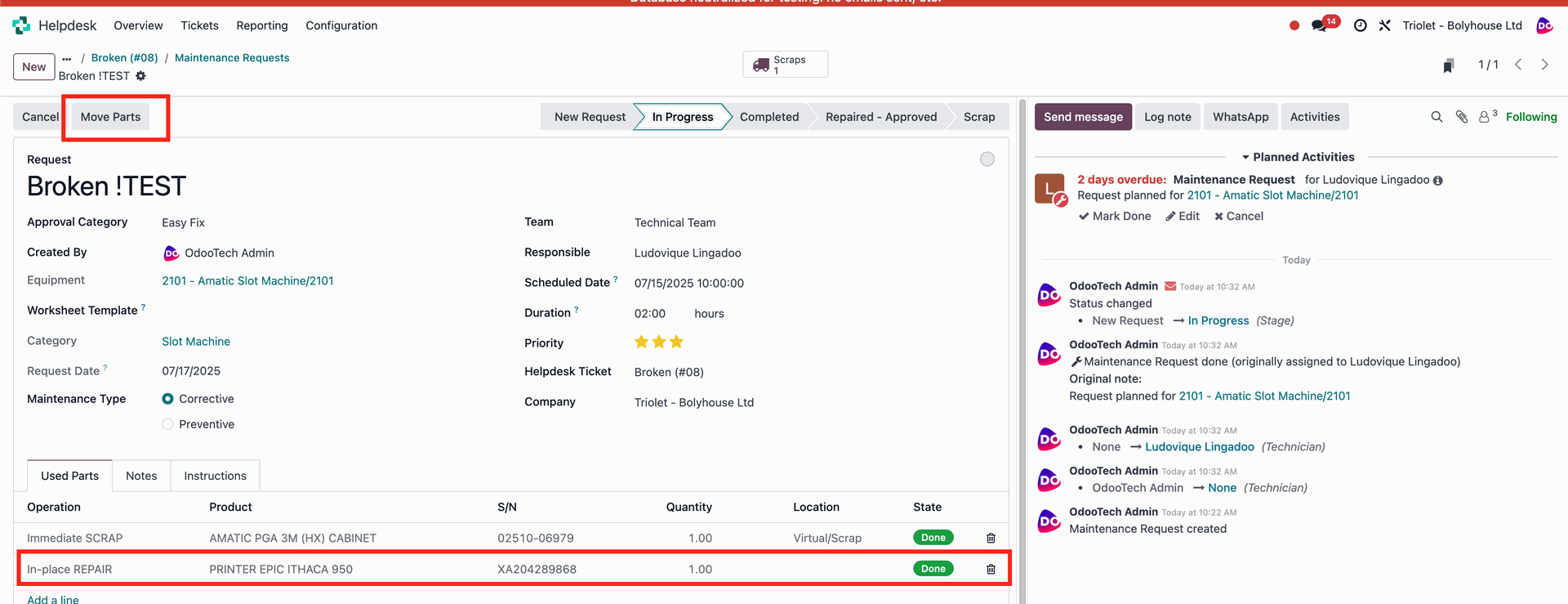Click Log note button
The image size is (1568, 604).
pos(1167,117)
